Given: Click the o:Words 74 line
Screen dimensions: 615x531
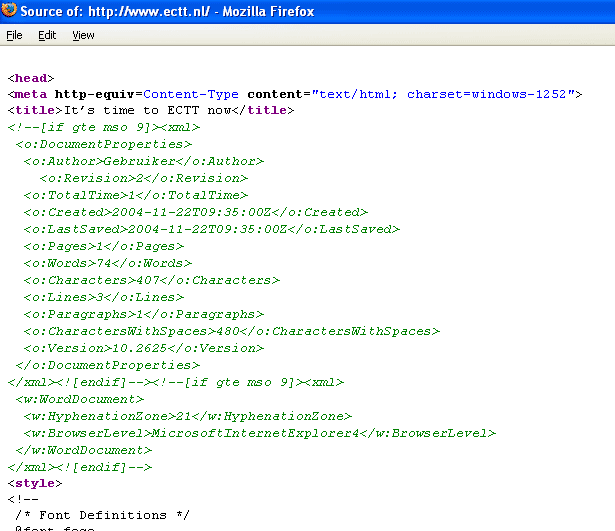Looking at the screenshot, I should (108, 263).
